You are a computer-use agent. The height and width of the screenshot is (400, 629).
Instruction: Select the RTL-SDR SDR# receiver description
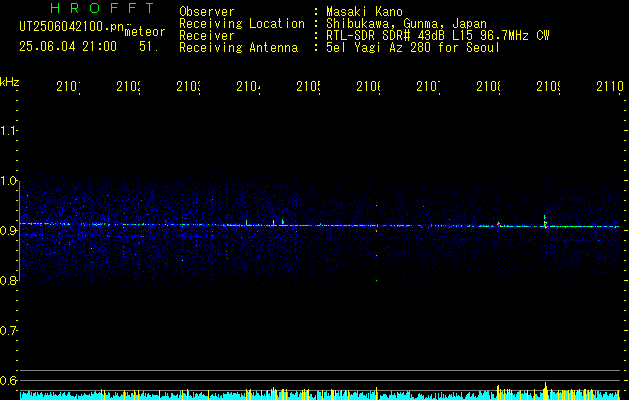tap(438, 36)
